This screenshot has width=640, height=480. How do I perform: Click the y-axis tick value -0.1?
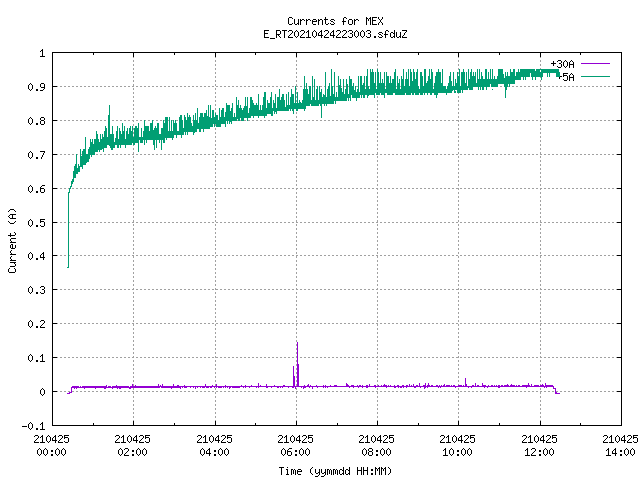click(x=33, y=426)
